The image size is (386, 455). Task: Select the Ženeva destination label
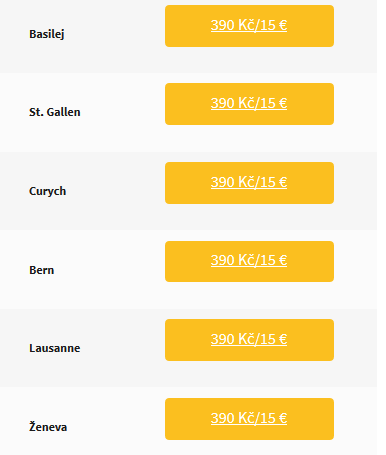[48, 427]
